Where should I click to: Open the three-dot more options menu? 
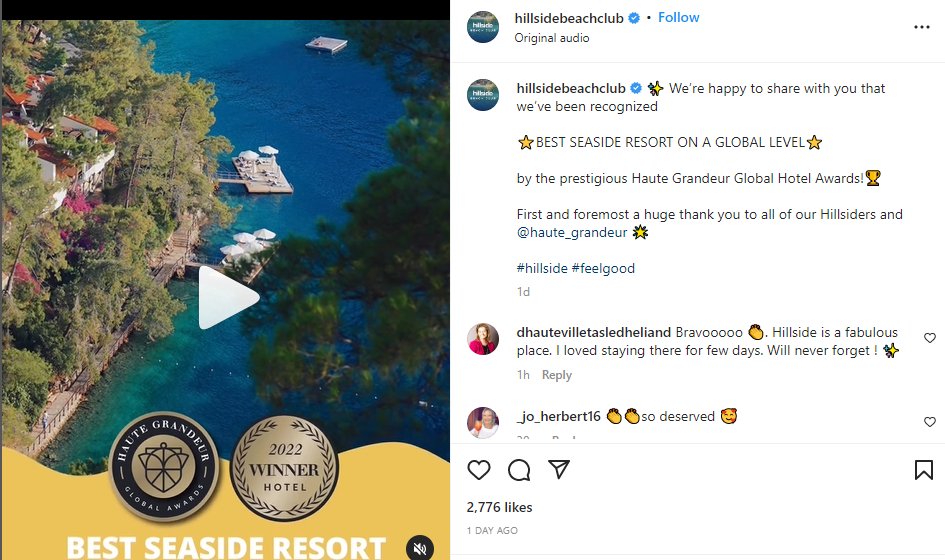921,27
